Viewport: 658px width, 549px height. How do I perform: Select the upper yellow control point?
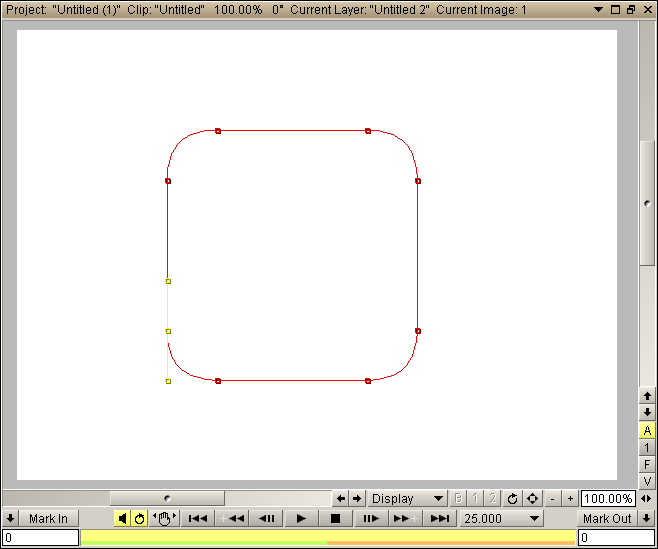point(168,281)
